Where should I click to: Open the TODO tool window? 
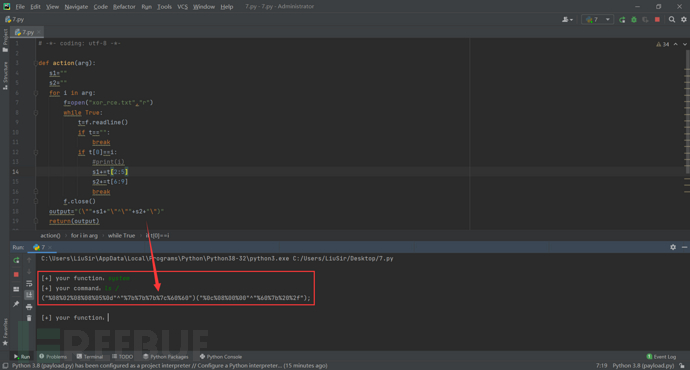[x=122, y=356]
